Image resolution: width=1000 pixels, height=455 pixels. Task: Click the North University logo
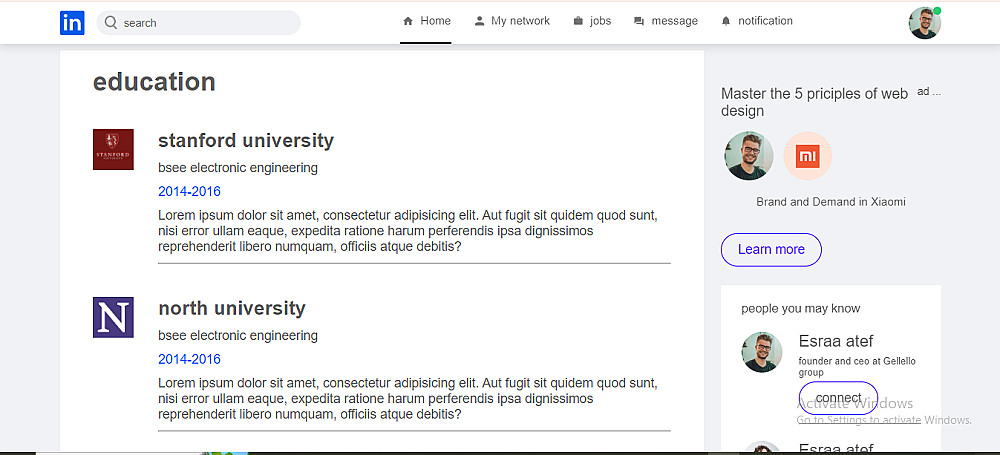(x=113, y=317)
